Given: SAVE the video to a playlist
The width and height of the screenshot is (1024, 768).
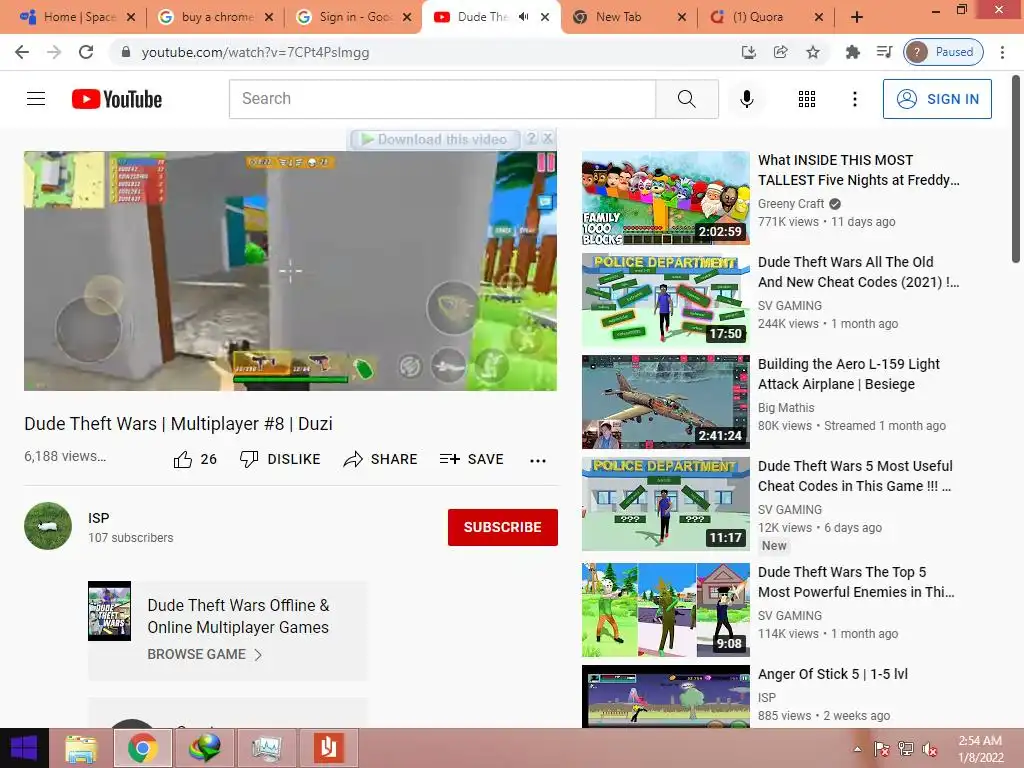Looking at the screenshot, I should click(471, 459).
